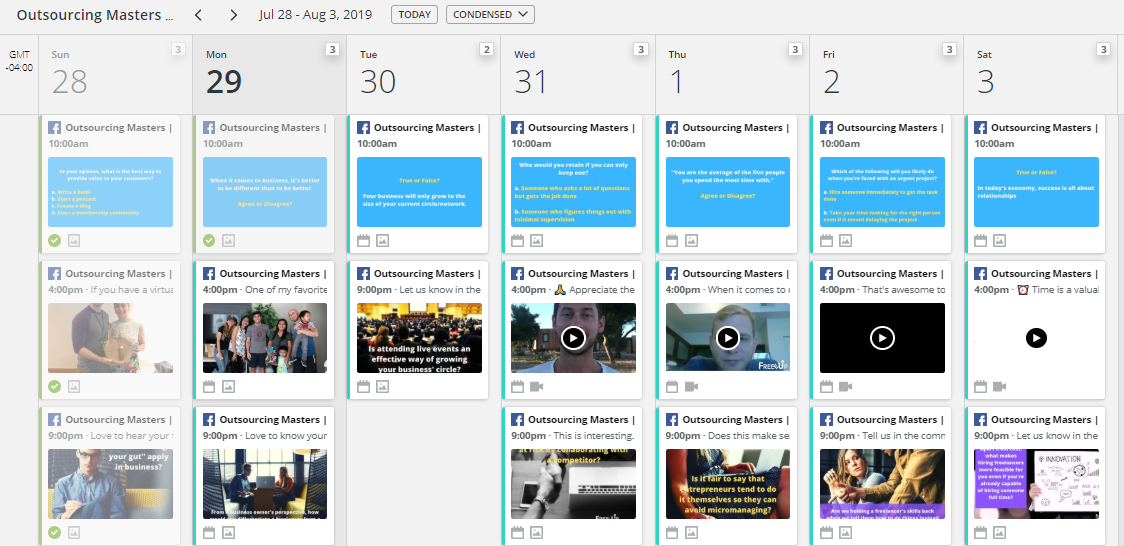
Task: Select Tuesday 30 day header
Action: click(x=423, y=74)
